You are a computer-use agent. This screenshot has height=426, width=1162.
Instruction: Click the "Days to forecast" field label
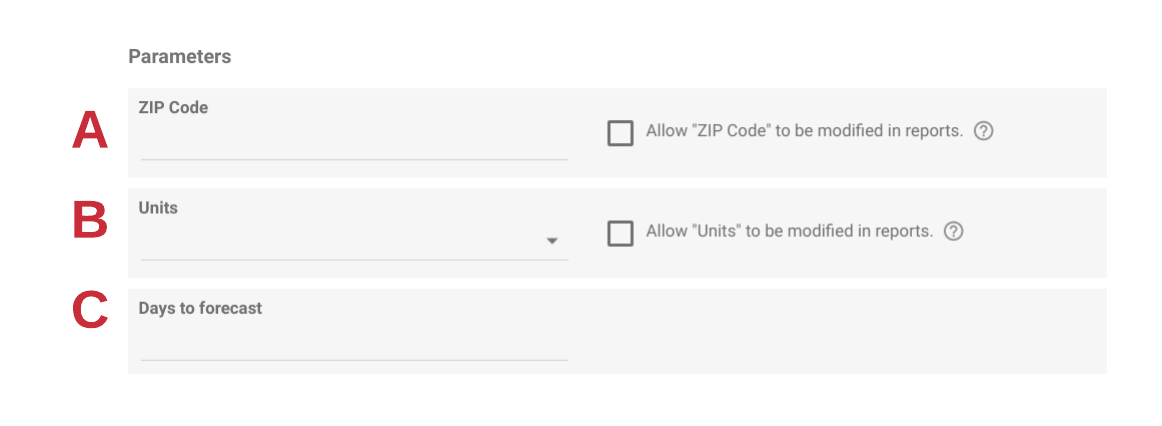[200, 308]
